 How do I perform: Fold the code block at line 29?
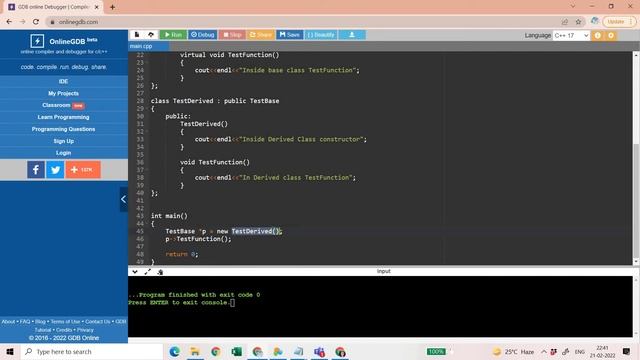coord(147,109)
